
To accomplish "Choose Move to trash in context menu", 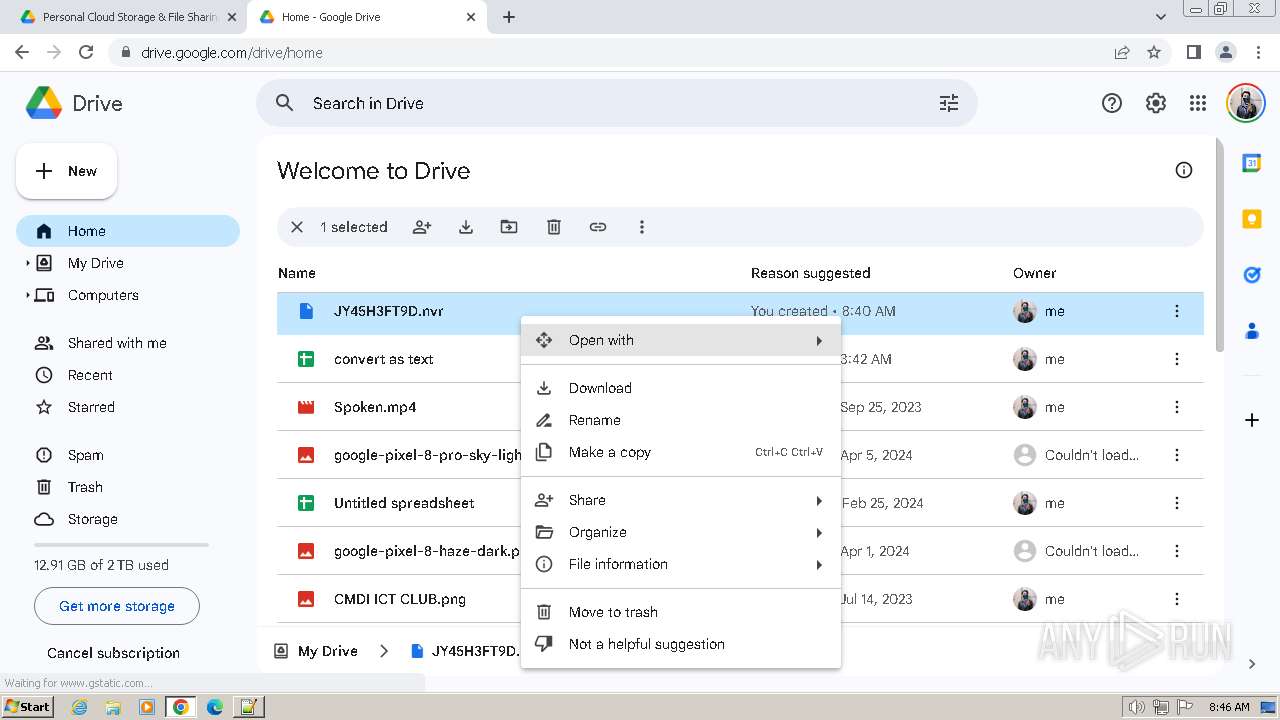I will (x=681, y=612).
